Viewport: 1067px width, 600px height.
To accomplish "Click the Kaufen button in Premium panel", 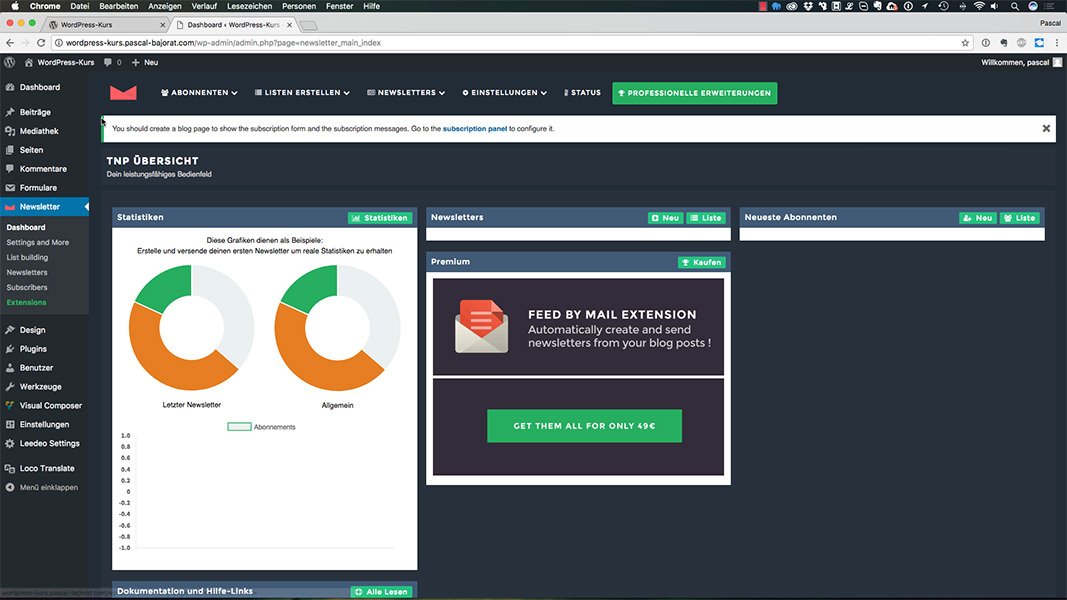I will tap(702, 262).
